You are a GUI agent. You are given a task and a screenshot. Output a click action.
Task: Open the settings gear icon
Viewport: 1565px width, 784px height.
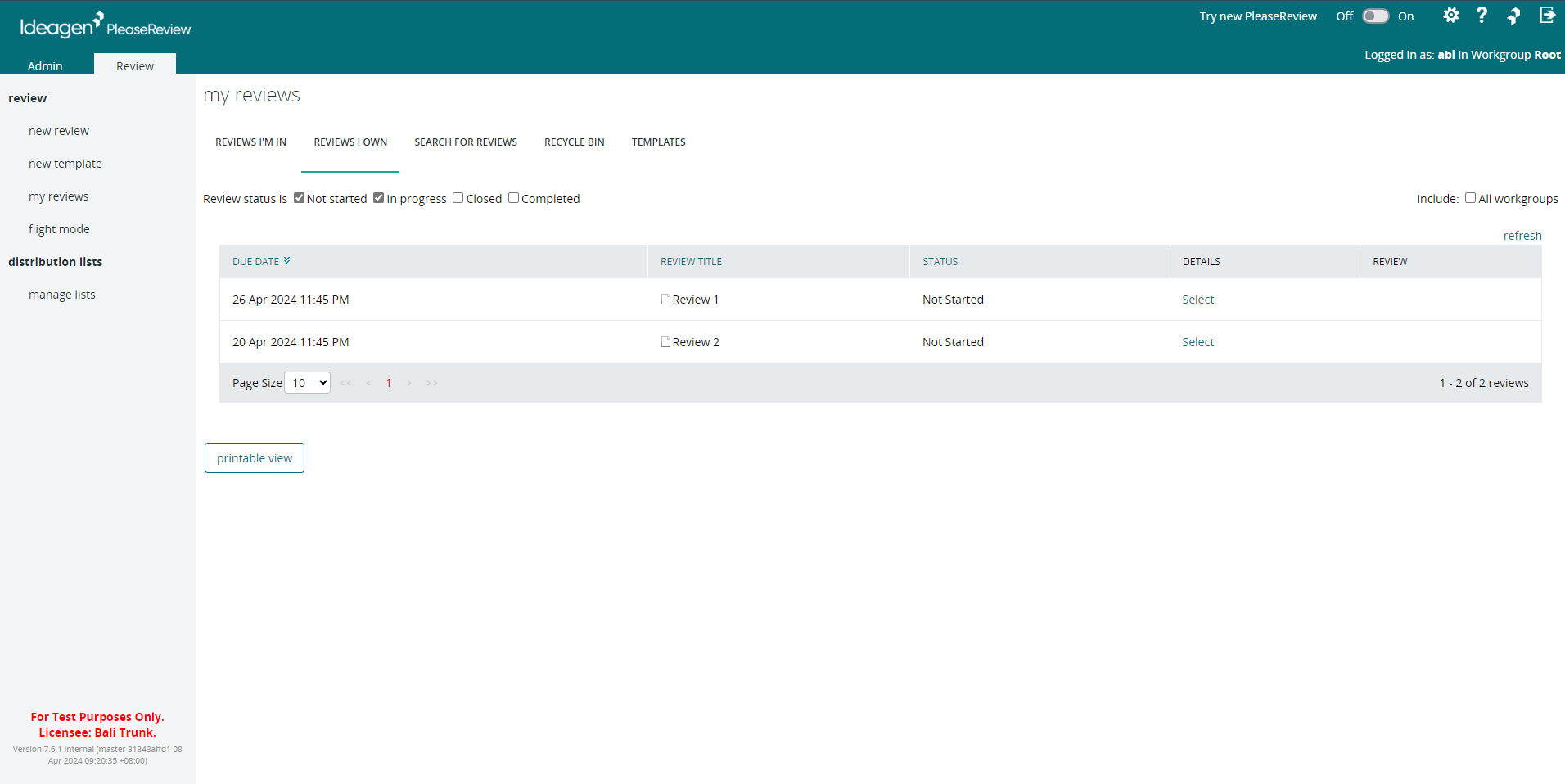coord(1450,16)
